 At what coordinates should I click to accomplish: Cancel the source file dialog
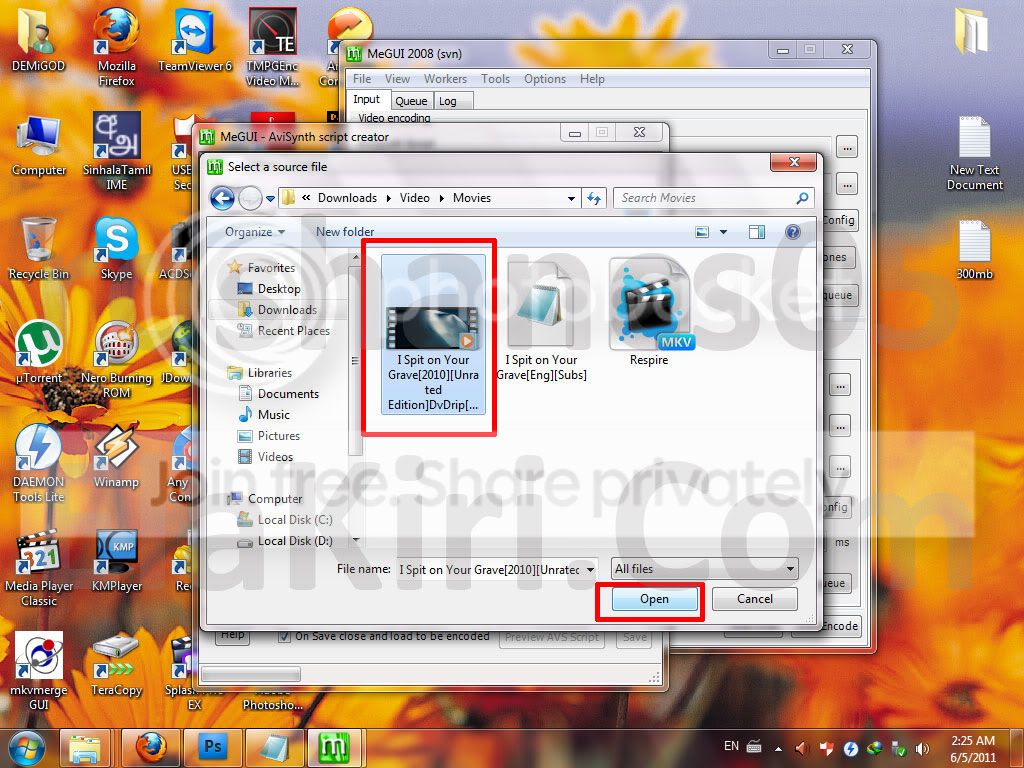pos(754,599)
